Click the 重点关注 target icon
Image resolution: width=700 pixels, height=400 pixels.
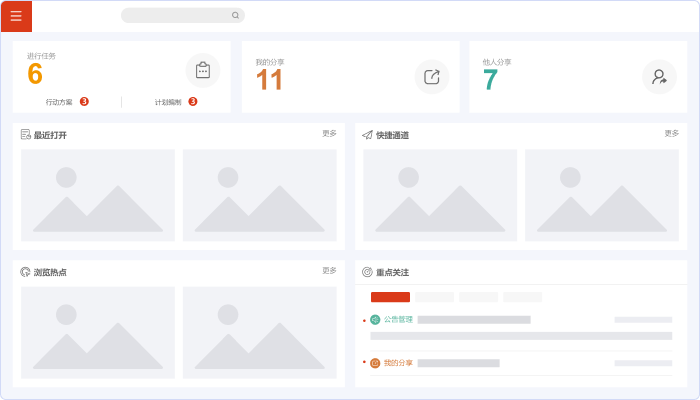pyautogui.click(x=367, y=272)
